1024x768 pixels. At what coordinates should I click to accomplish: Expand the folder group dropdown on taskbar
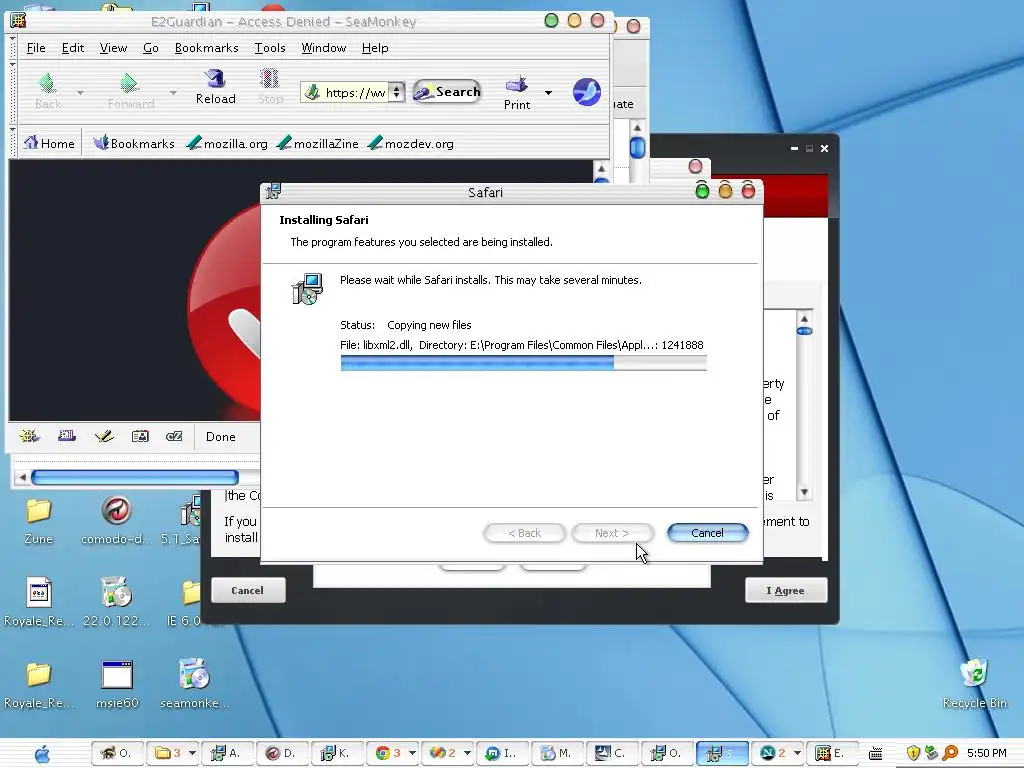(192, 753)
